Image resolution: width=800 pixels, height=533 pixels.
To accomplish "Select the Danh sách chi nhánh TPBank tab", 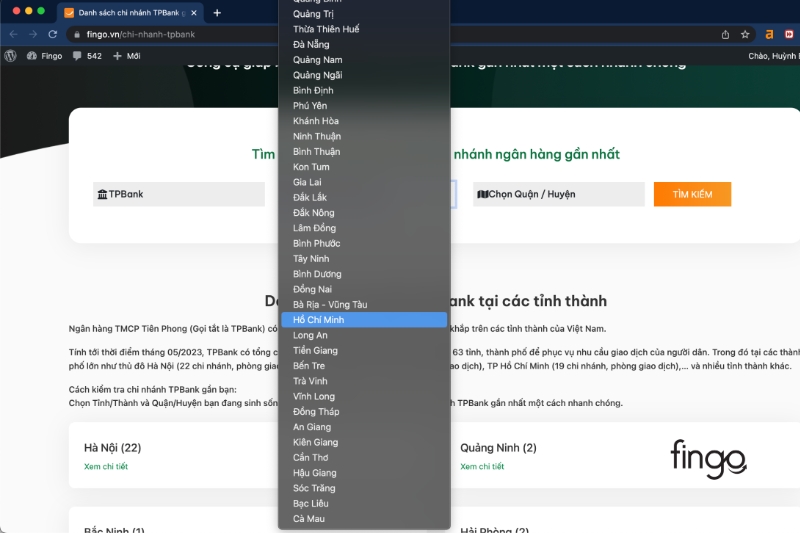I will click(x=130, y=13).
